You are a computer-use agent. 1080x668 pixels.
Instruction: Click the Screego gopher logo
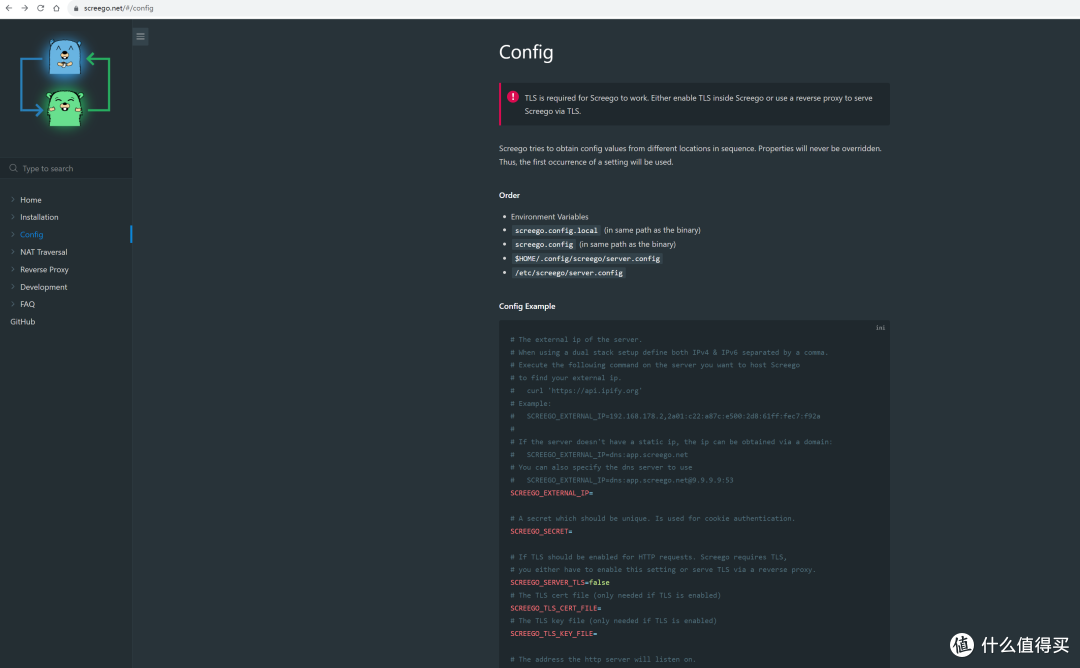65,84
